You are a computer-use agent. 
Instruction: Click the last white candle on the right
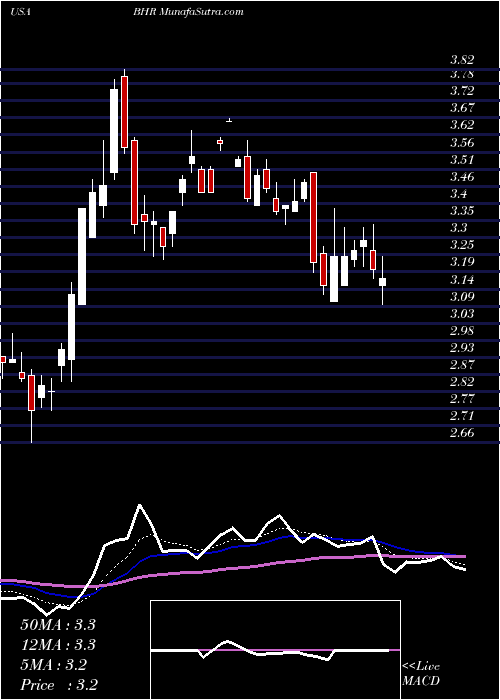pyautogui.click(x=382, y=282)
